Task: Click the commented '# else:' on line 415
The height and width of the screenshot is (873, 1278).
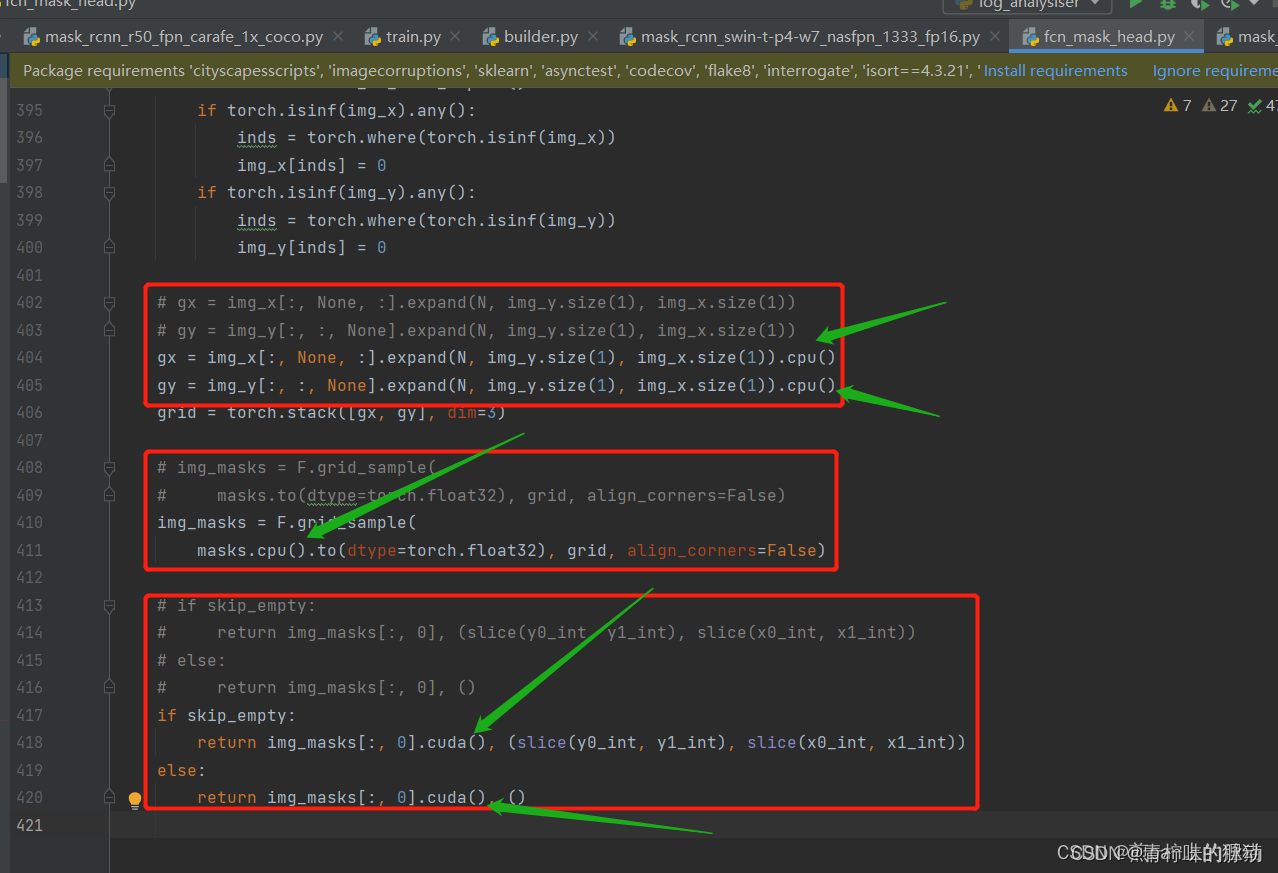Action: [x=191, y=660]
